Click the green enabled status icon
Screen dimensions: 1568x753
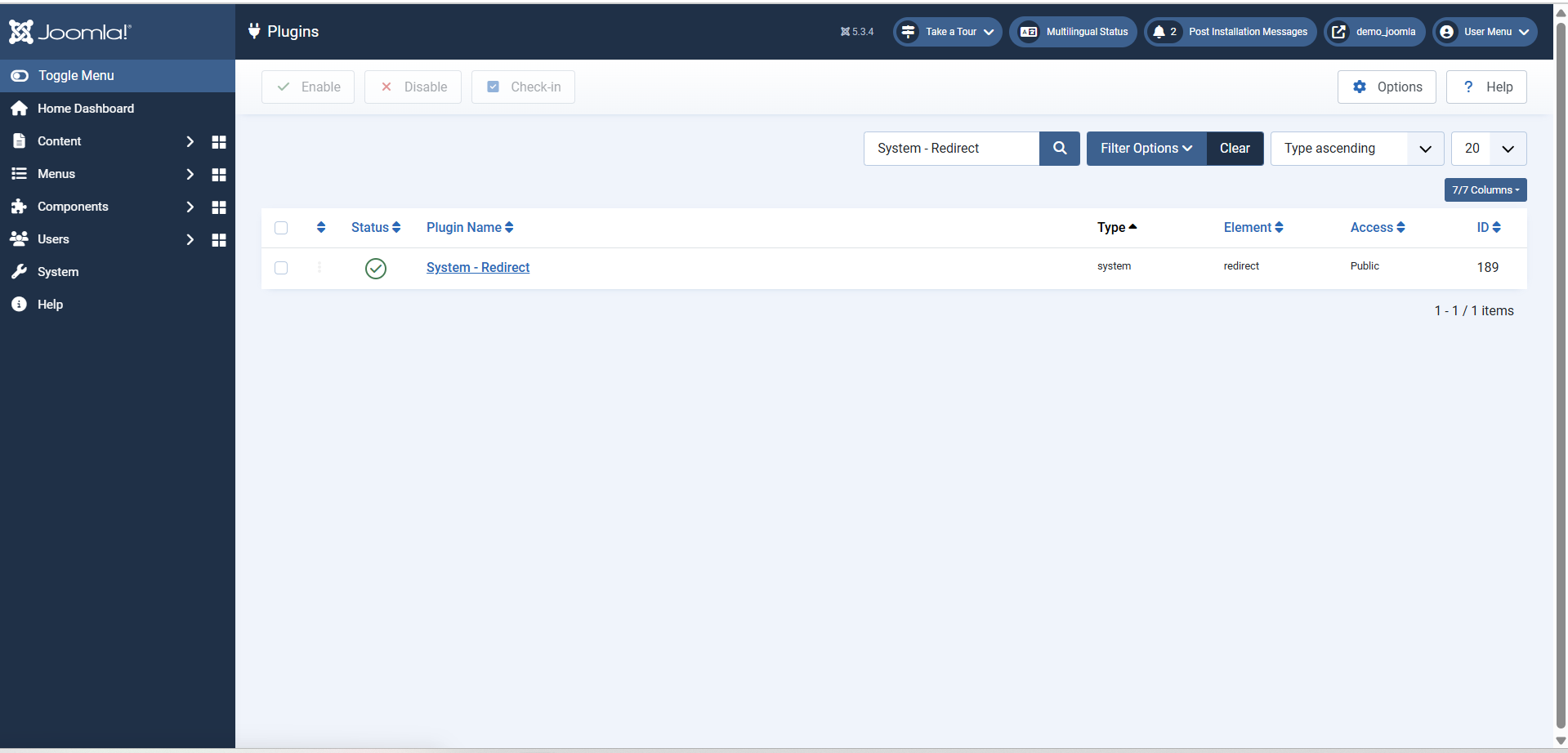coord(375,268)
